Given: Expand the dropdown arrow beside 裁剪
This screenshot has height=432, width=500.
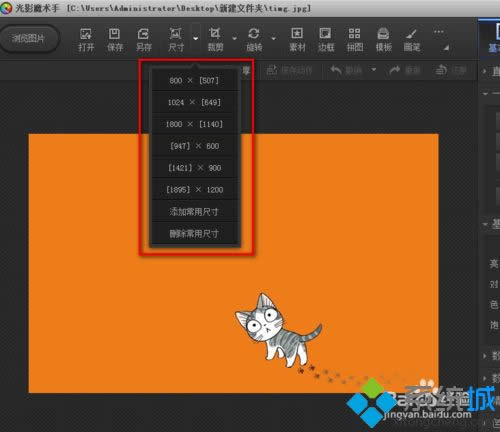Looking at the screenshot, I should (235, 38).
